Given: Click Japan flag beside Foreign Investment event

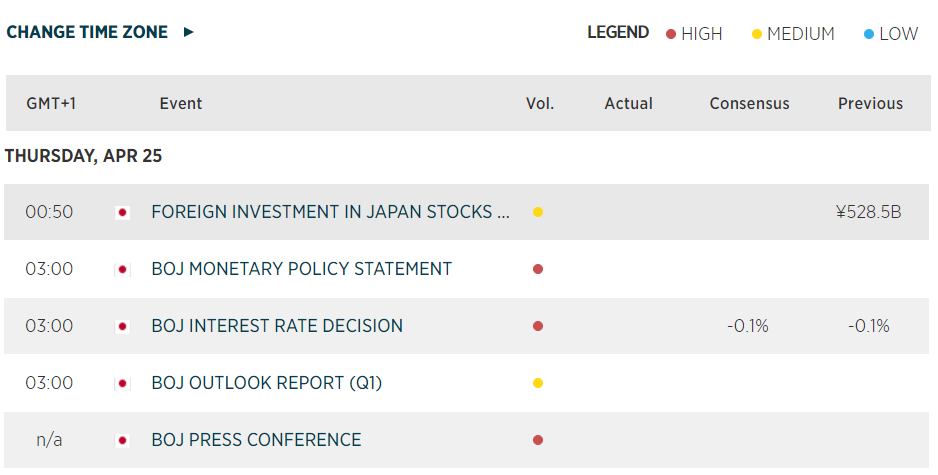Looking at the screenshot, I should [x=122, y=212].
